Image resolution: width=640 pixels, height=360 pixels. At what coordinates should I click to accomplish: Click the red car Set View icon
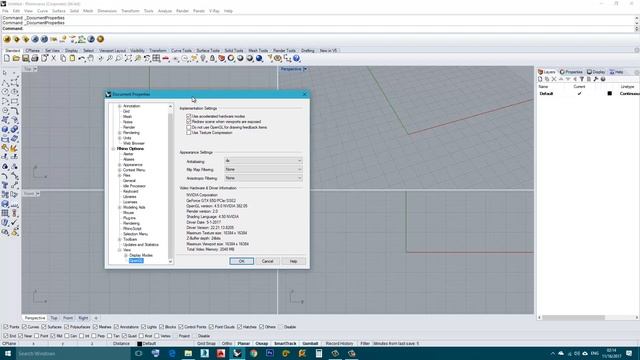(x=166, y=59)
